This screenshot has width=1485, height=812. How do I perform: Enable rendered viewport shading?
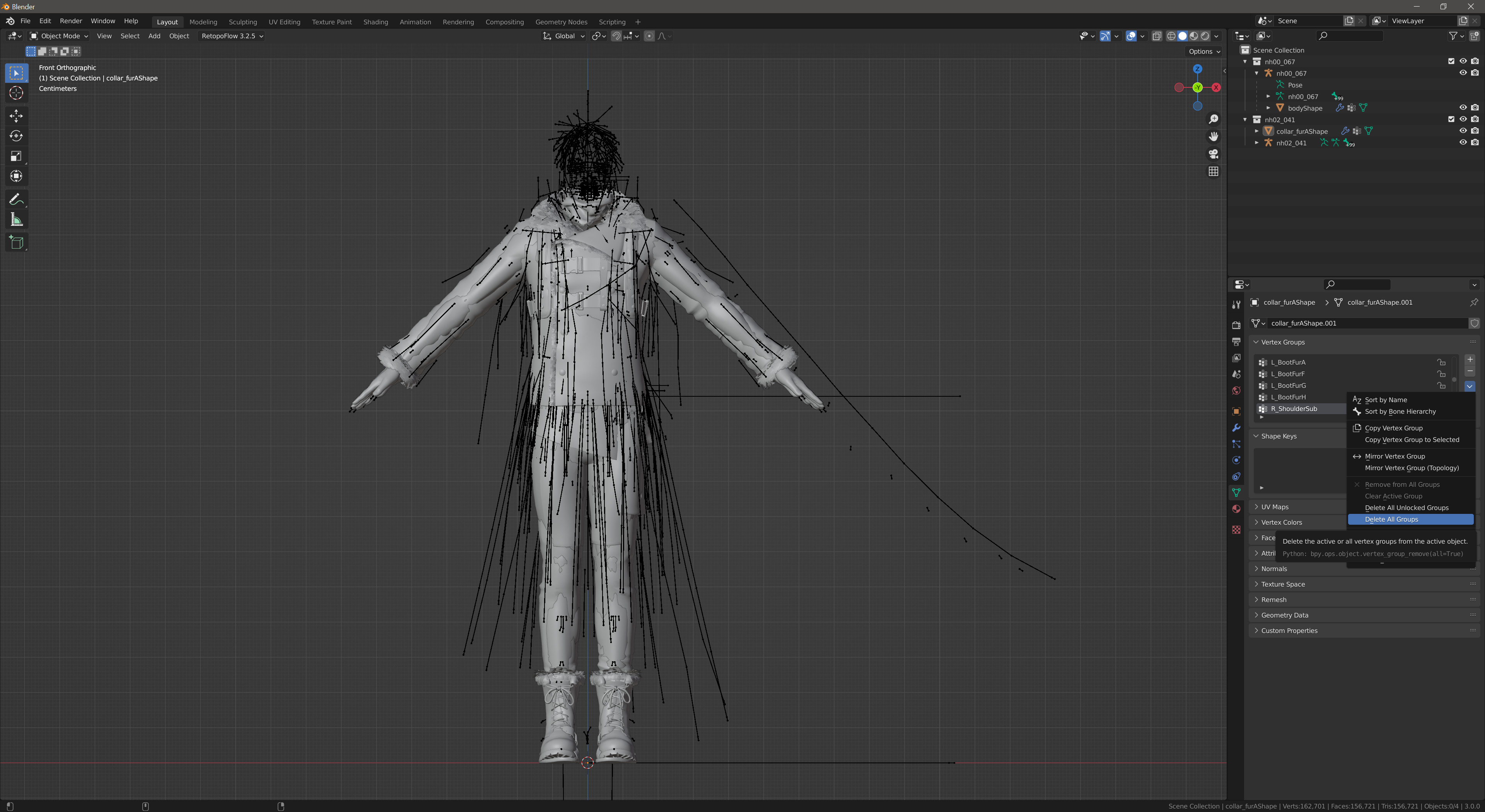click(1205, 36)
